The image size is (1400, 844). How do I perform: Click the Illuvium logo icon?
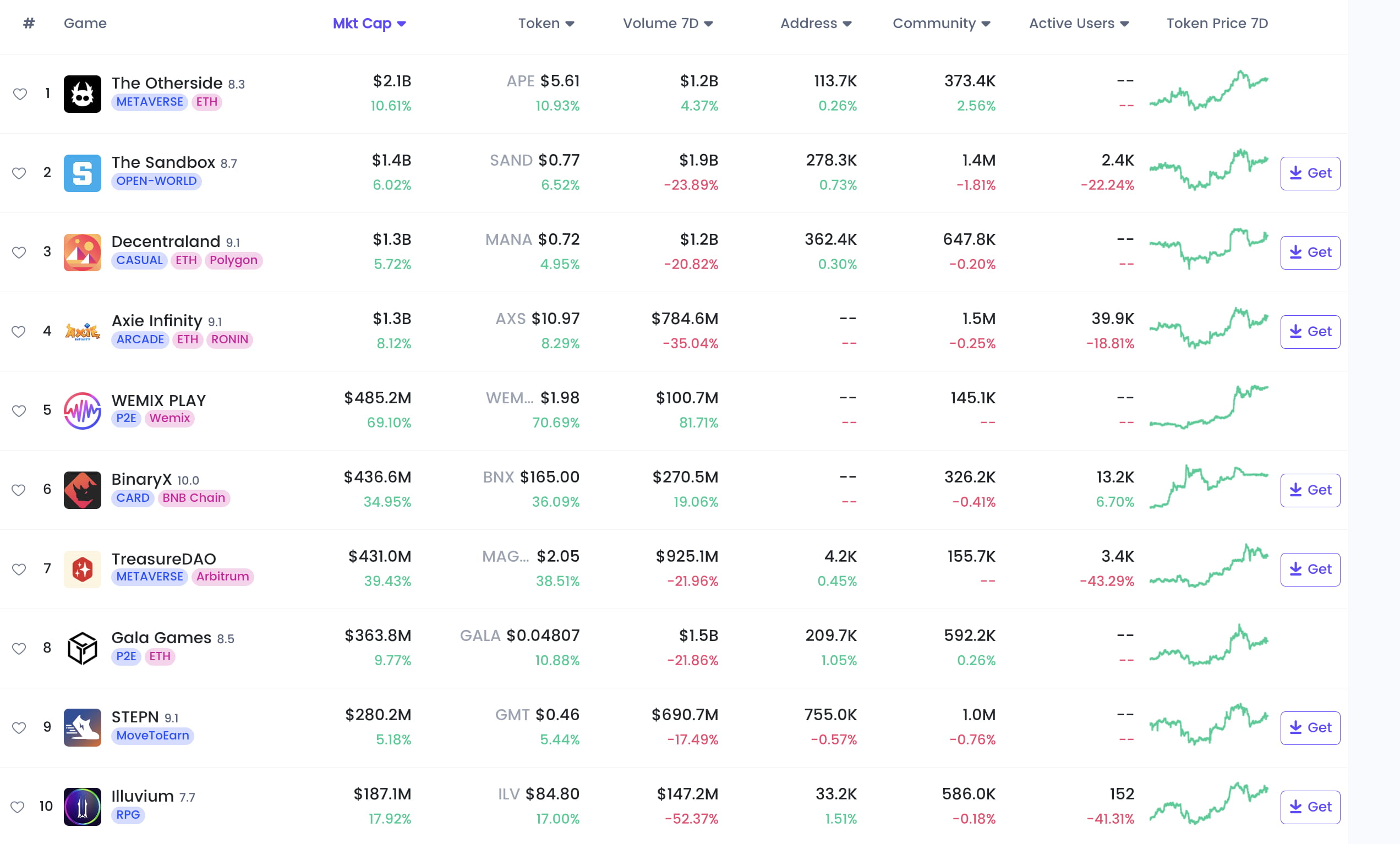pyautogui.click(x=83, y=807)
